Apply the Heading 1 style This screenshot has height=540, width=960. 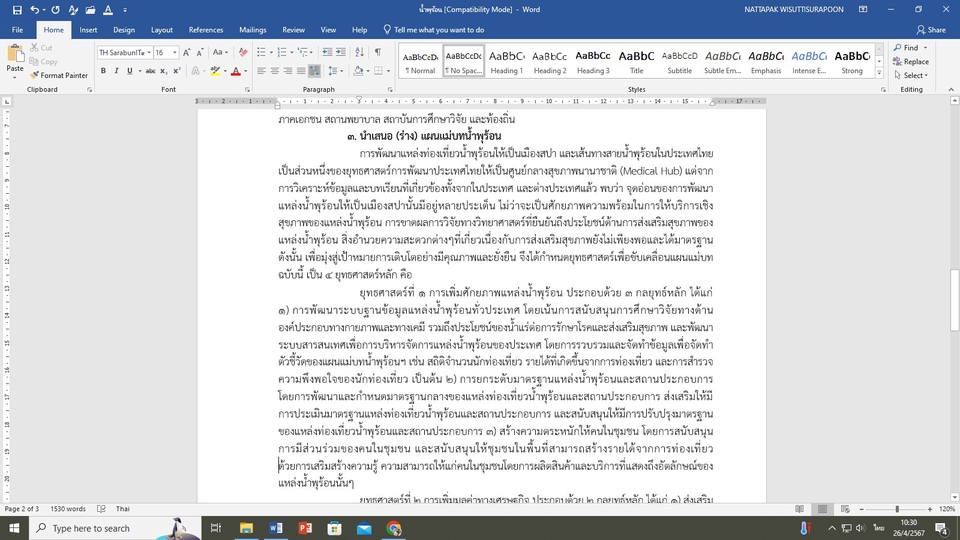pyautogui.click(x=507, y=61)
